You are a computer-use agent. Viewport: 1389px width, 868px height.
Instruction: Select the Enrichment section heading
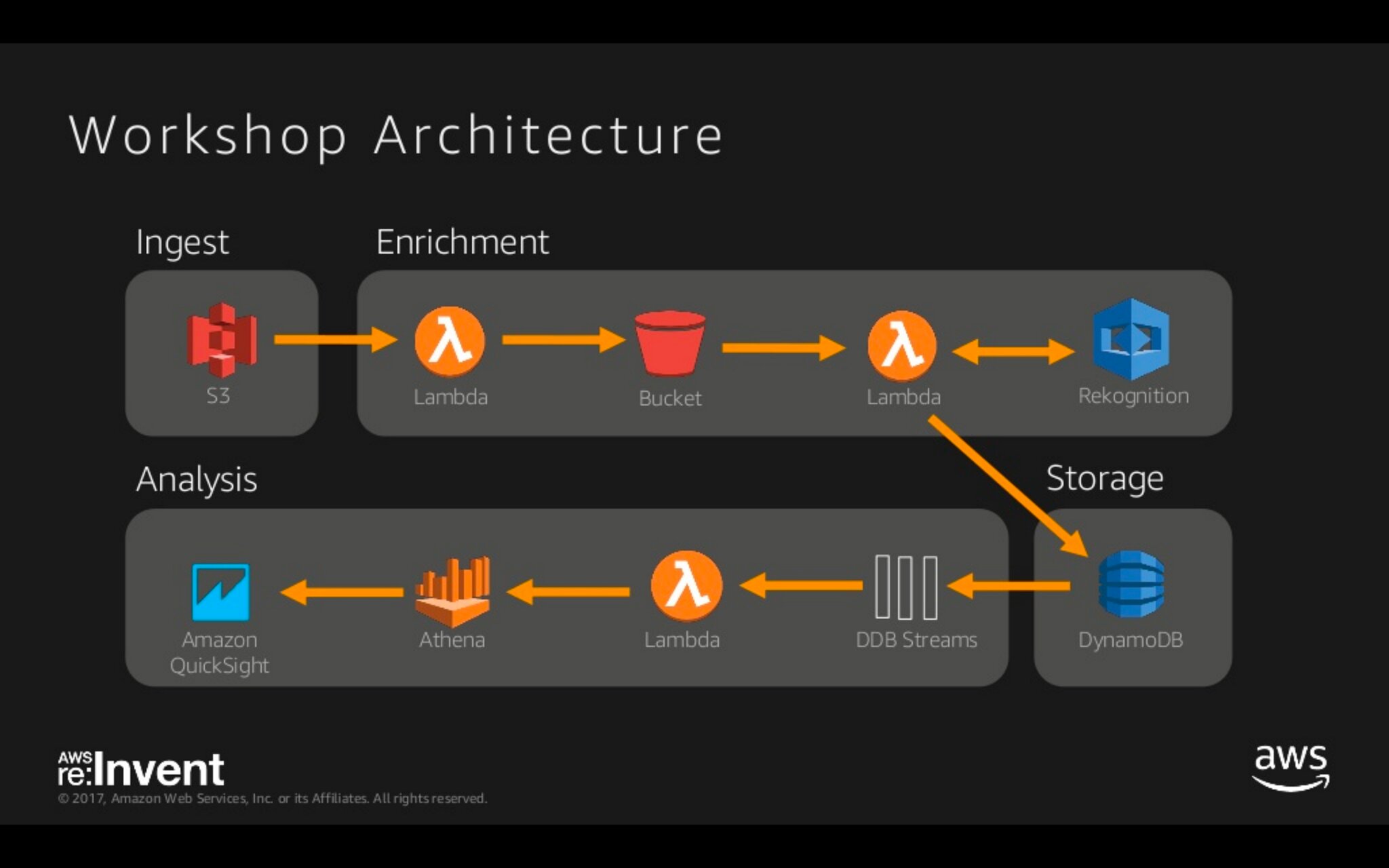click(463, 242)
